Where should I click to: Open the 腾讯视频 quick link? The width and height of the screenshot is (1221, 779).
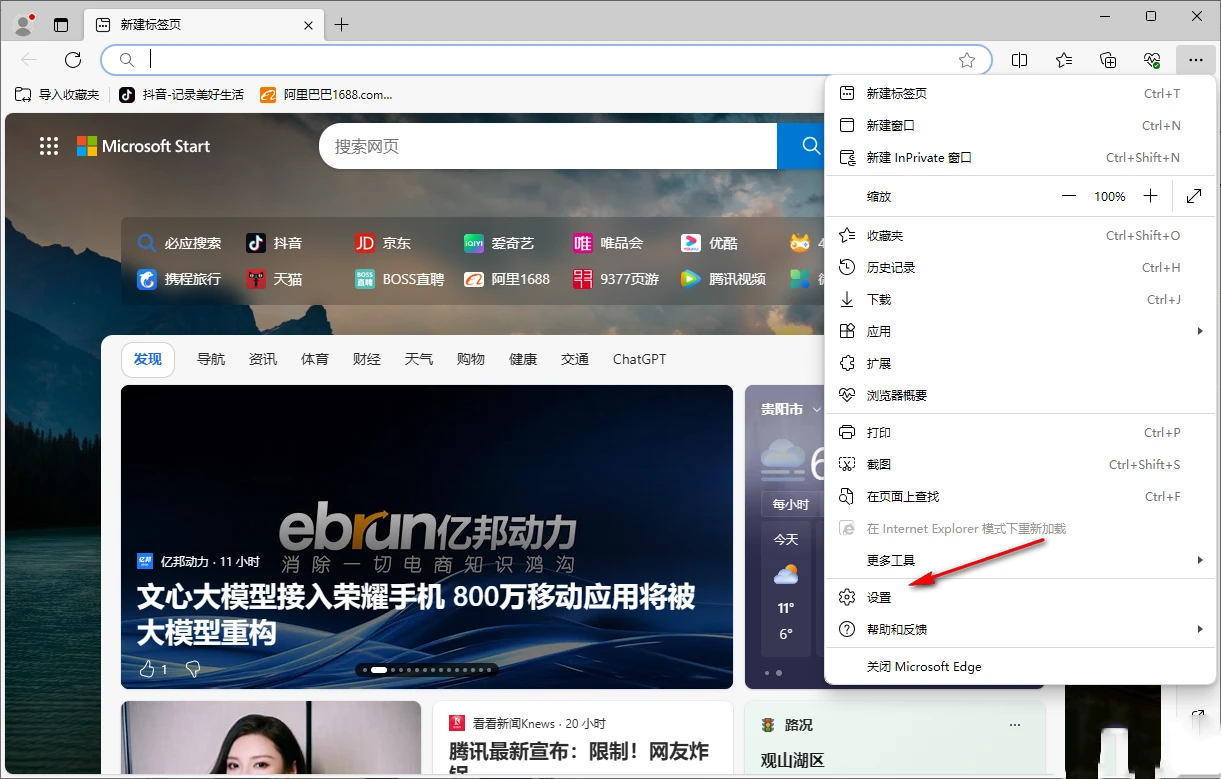724,279
